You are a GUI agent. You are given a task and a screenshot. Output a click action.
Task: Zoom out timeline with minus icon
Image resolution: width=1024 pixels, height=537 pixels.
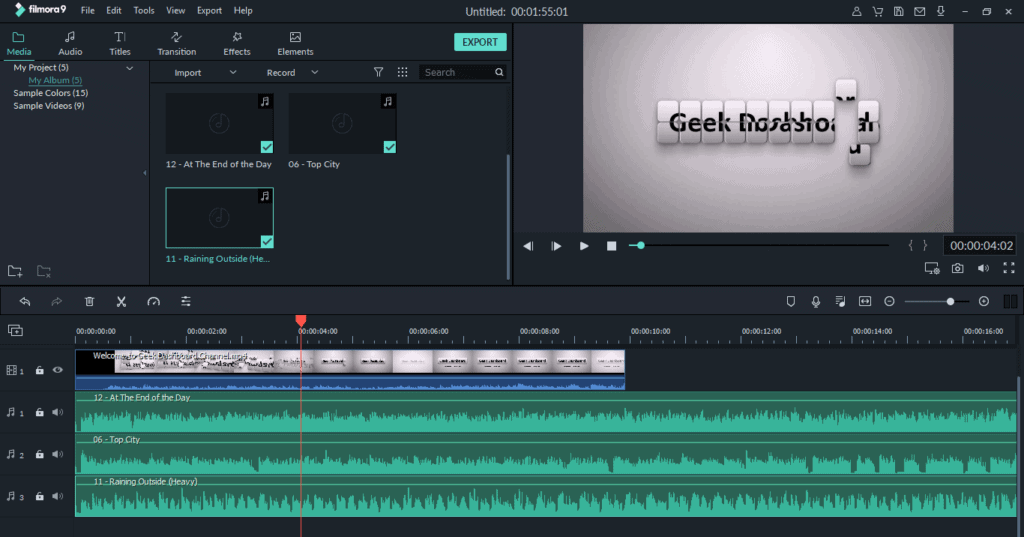tap(889, 301)
